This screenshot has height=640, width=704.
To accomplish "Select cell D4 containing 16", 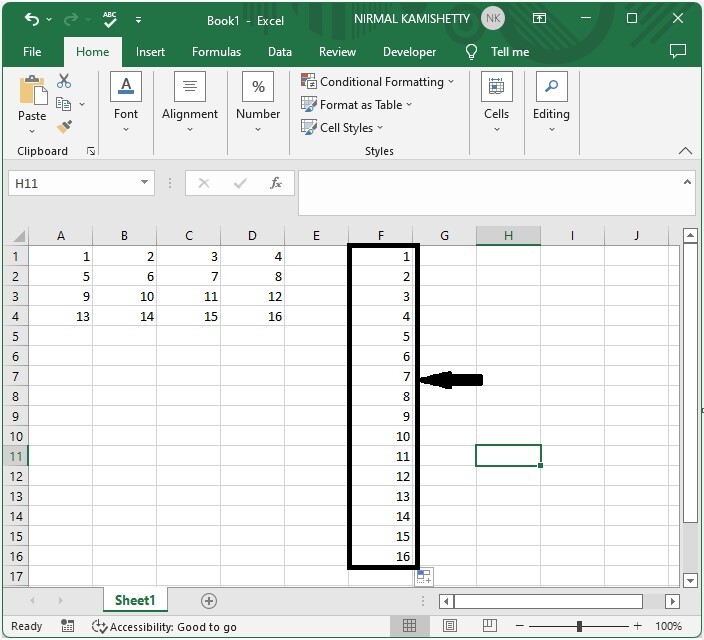I will (x=252, y=317).
